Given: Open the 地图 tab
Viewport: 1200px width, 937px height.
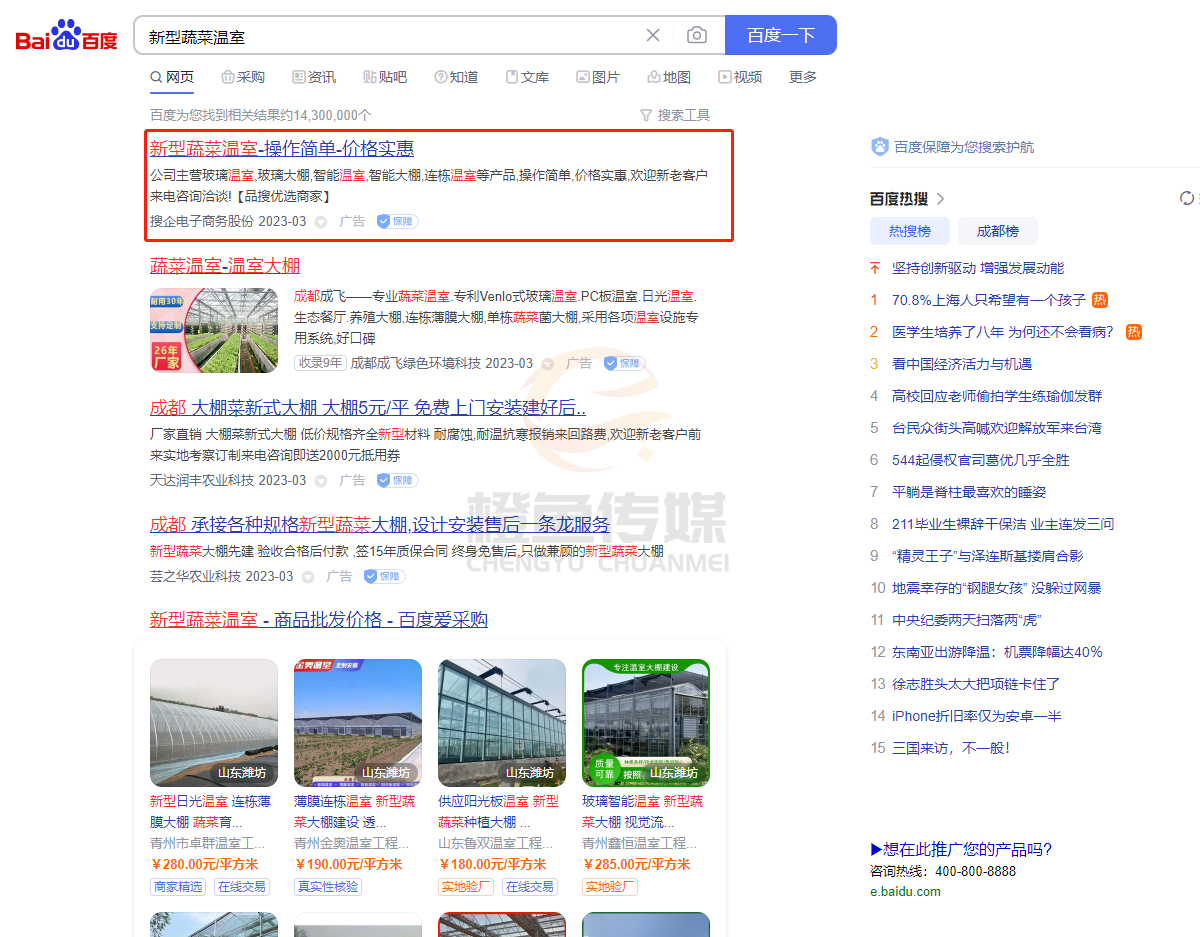Looking at the screenshot, I should coord(669,77).
